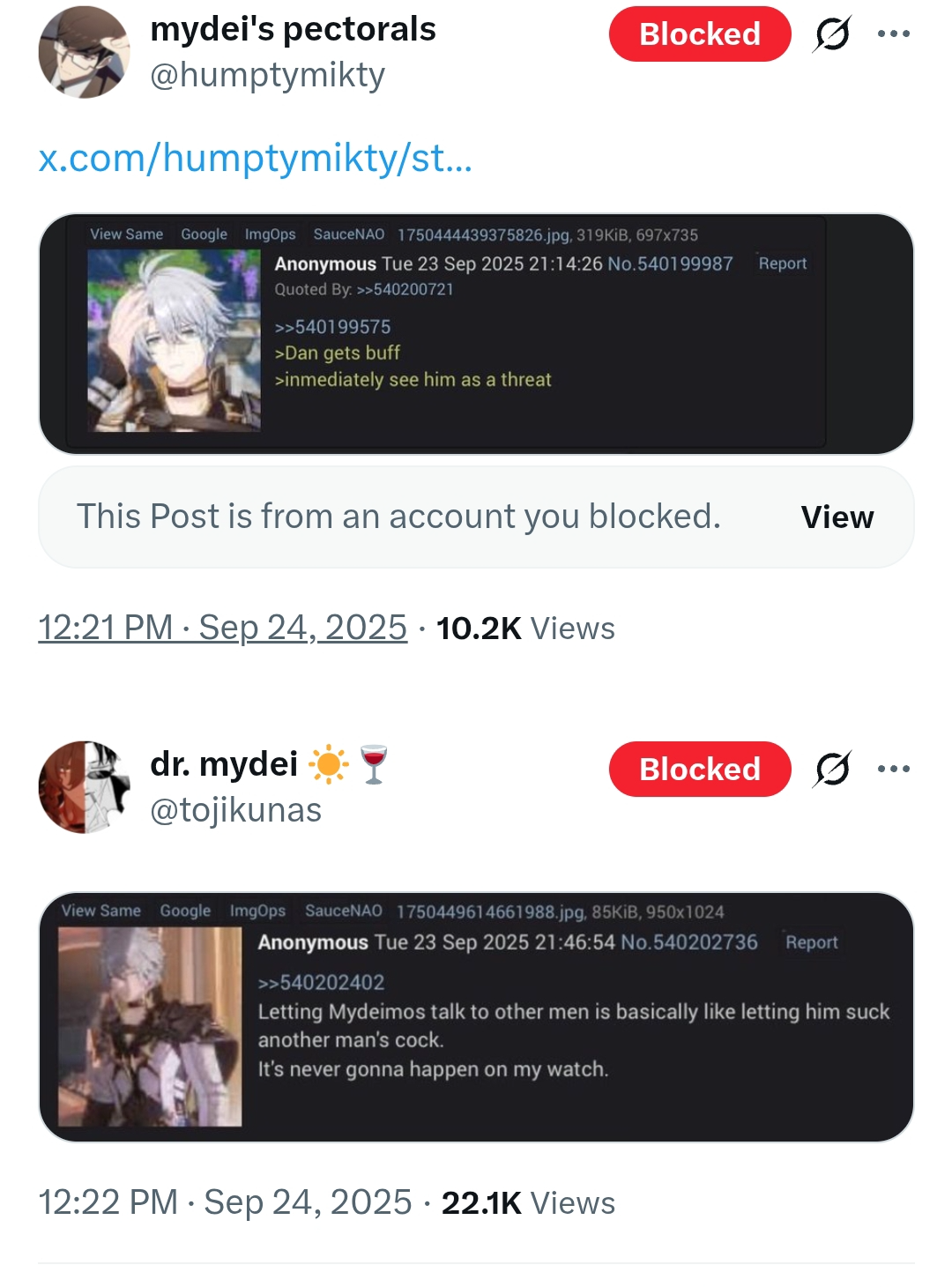Open the @tojikunas handle
This screenshot has height=1287, width=952.
[235, 810]
